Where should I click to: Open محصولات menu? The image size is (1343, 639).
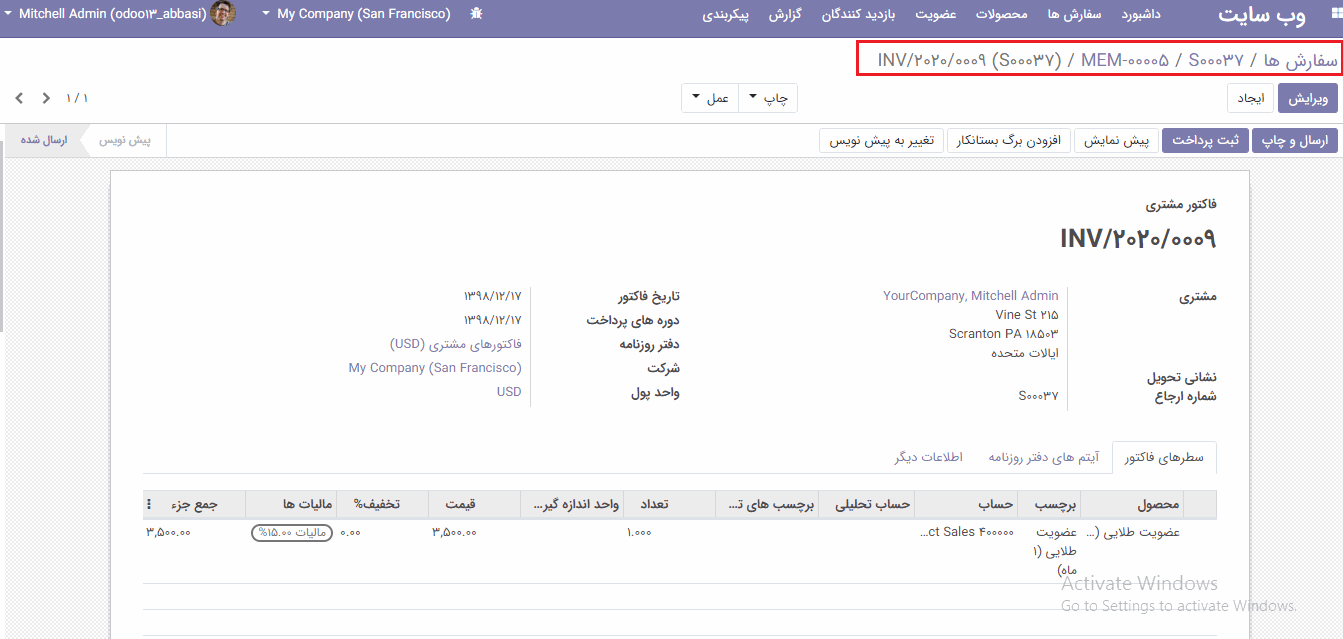(1002, 15)
